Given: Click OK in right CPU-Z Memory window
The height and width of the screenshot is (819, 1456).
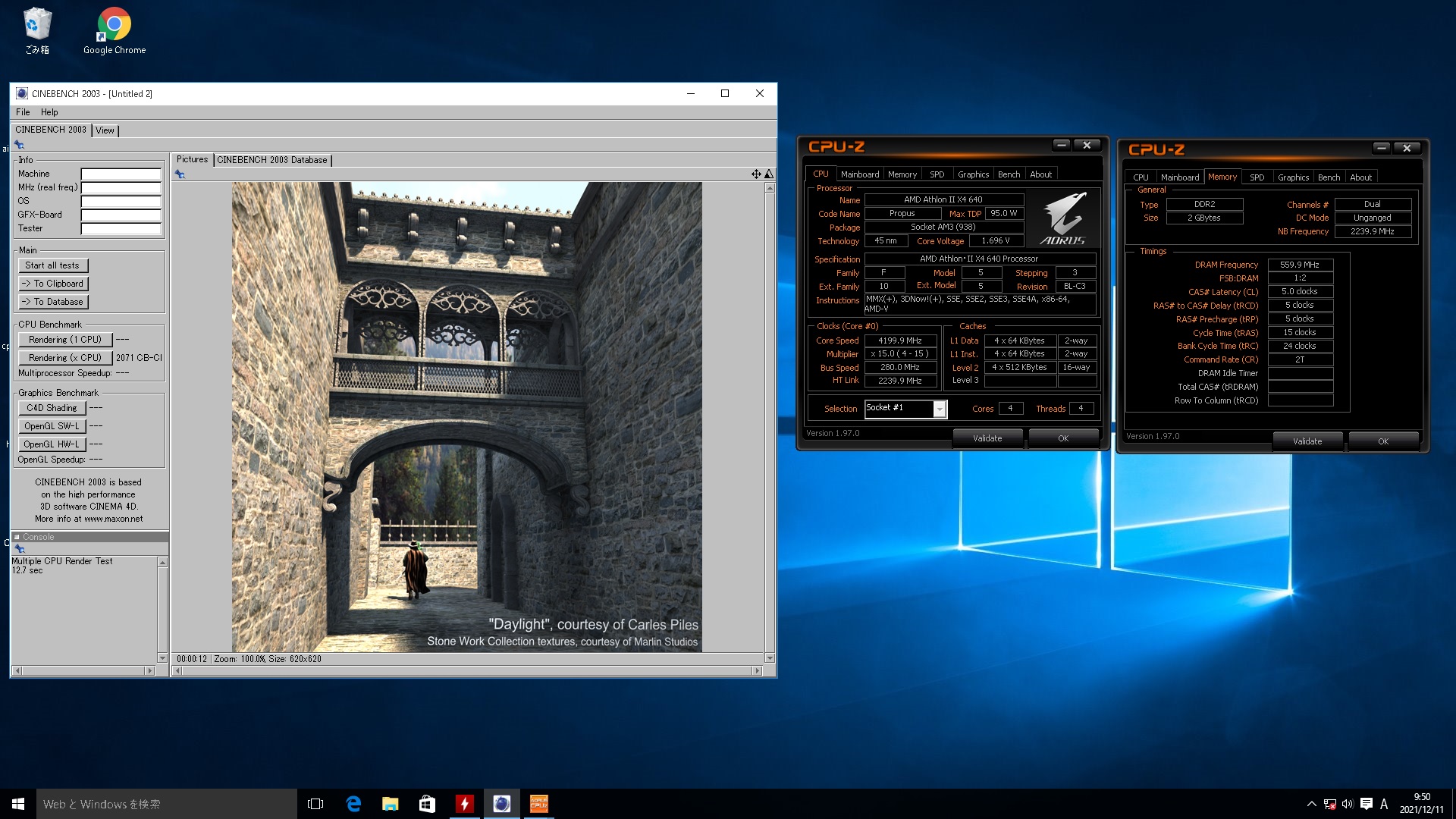Looking at the screenshot, I should (x=1383, y=441).
